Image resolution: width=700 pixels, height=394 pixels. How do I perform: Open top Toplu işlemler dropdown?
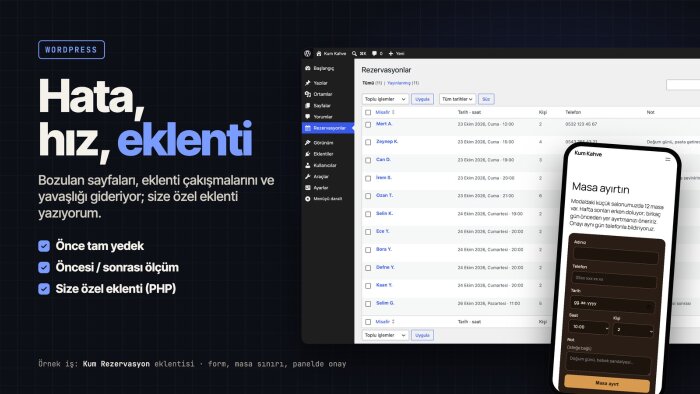[x=385, y=99]
